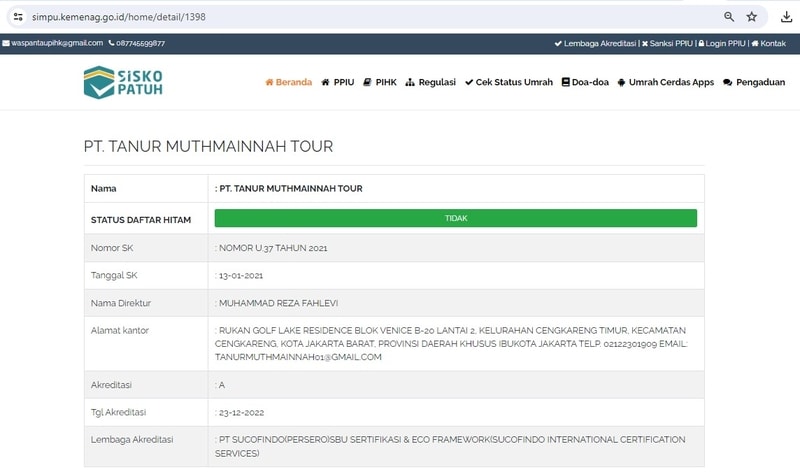Click the value NOMOR U.37 TAHUN 2021
Viewport: 800px width, 472px height.
point(273,248)
